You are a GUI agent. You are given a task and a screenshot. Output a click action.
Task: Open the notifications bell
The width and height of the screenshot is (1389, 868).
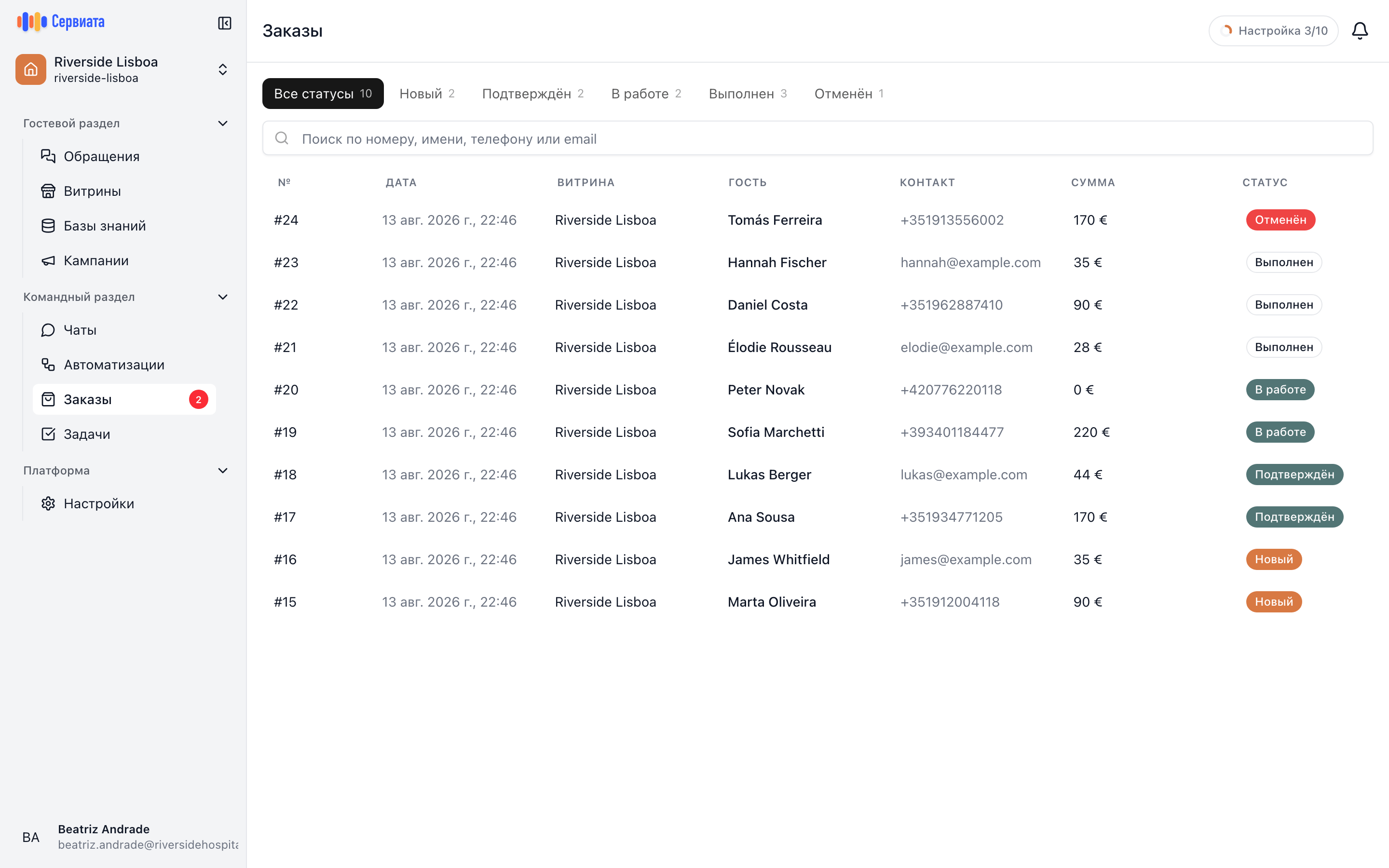coord(1360,30)
